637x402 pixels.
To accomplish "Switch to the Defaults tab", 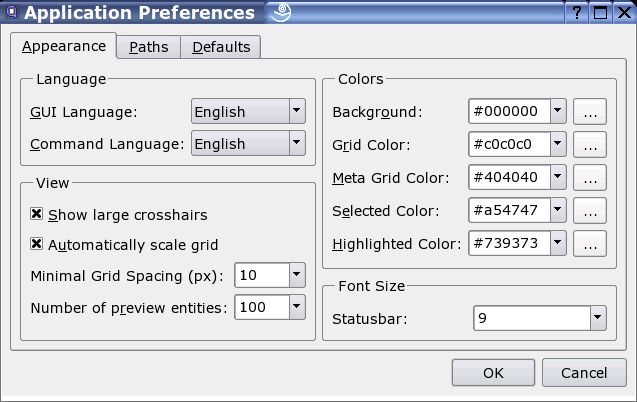I will pos(222,47).
